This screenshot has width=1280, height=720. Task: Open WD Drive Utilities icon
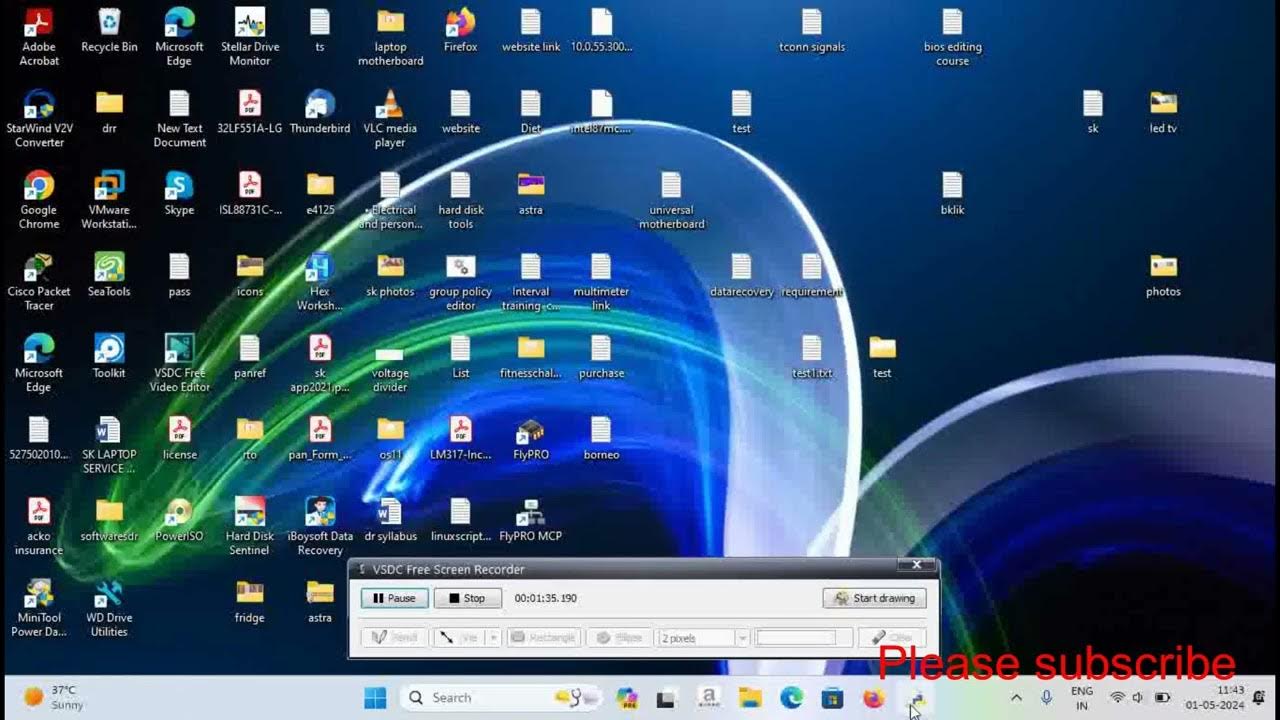[109, 607]
